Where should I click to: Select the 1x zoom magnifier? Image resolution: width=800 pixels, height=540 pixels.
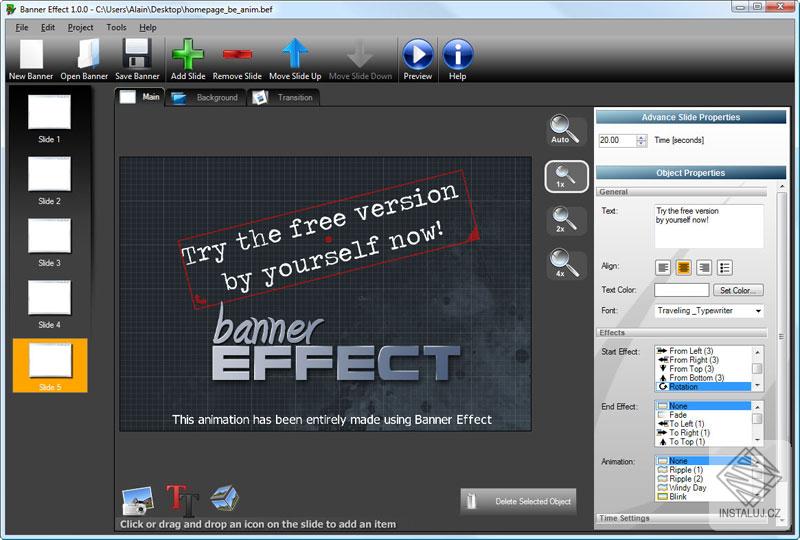pos(566,177)
